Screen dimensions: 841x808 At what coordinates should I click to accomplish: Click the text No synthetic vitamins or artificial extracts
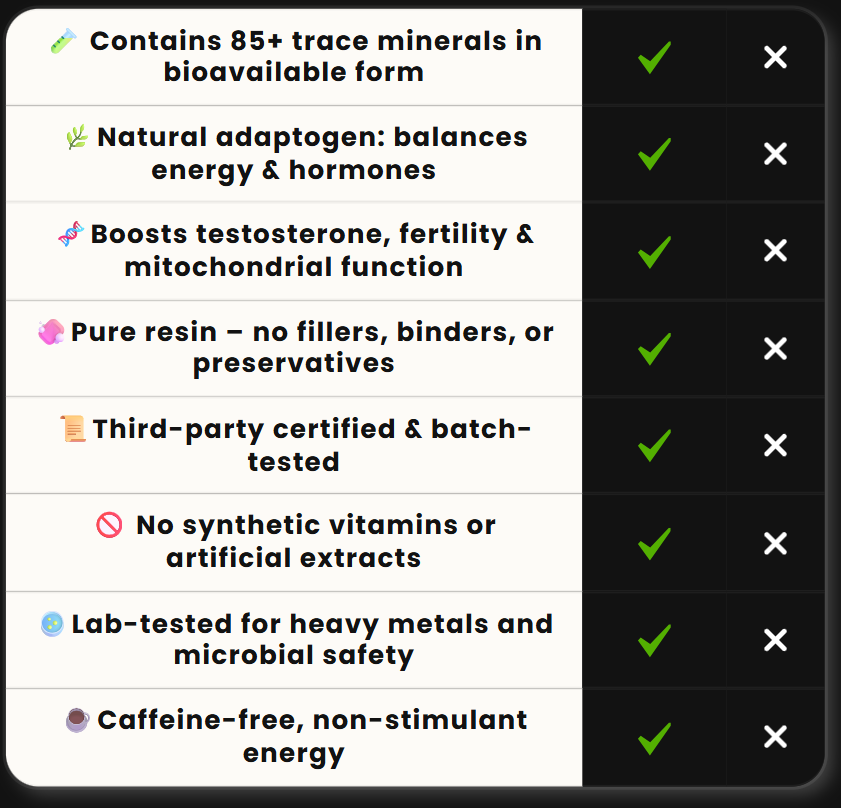[x=316, y=541]
